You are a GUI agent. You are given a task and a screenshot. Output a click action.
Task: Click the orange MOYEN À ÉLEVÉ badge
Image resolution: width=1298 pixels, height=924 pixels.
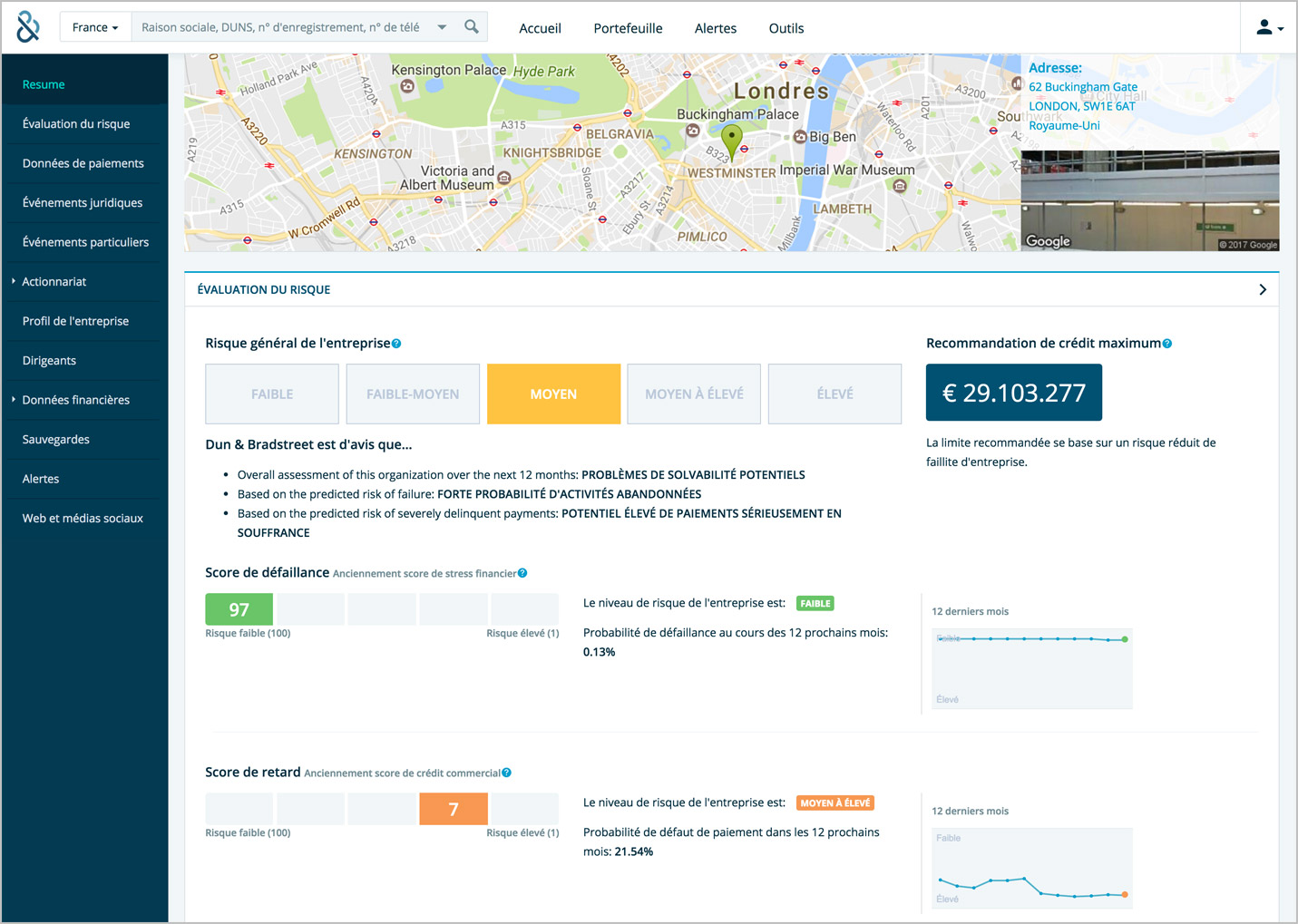click(835, 802)
